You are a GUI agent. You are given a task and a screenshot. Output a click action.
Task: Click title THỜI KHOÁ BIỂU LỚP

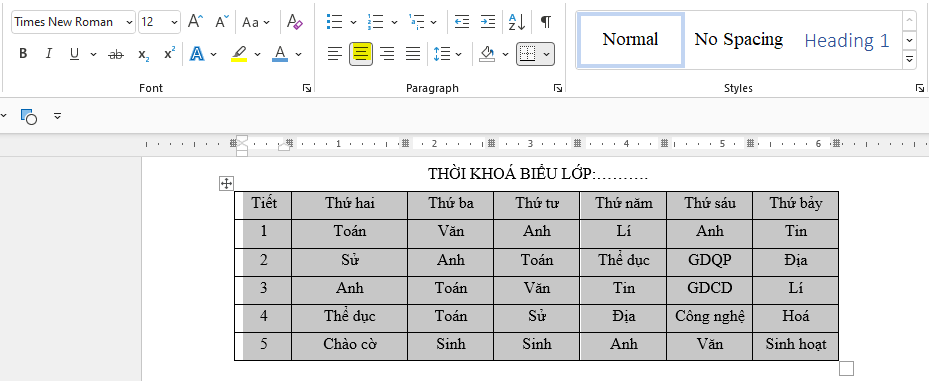[538, 174]
